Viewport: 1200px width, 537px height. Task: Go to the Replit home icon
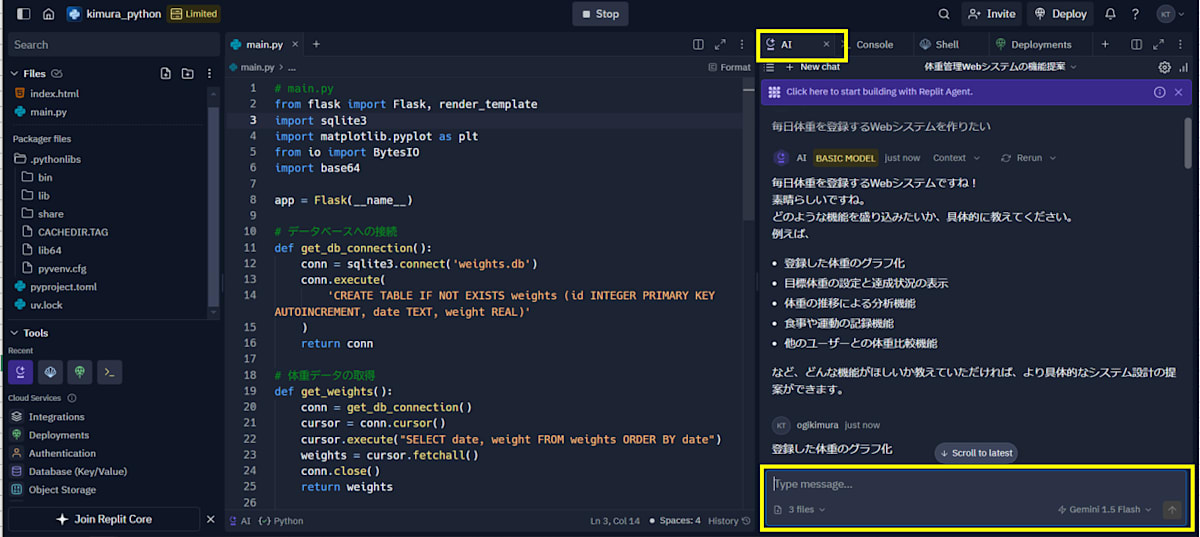click(48, 14)
